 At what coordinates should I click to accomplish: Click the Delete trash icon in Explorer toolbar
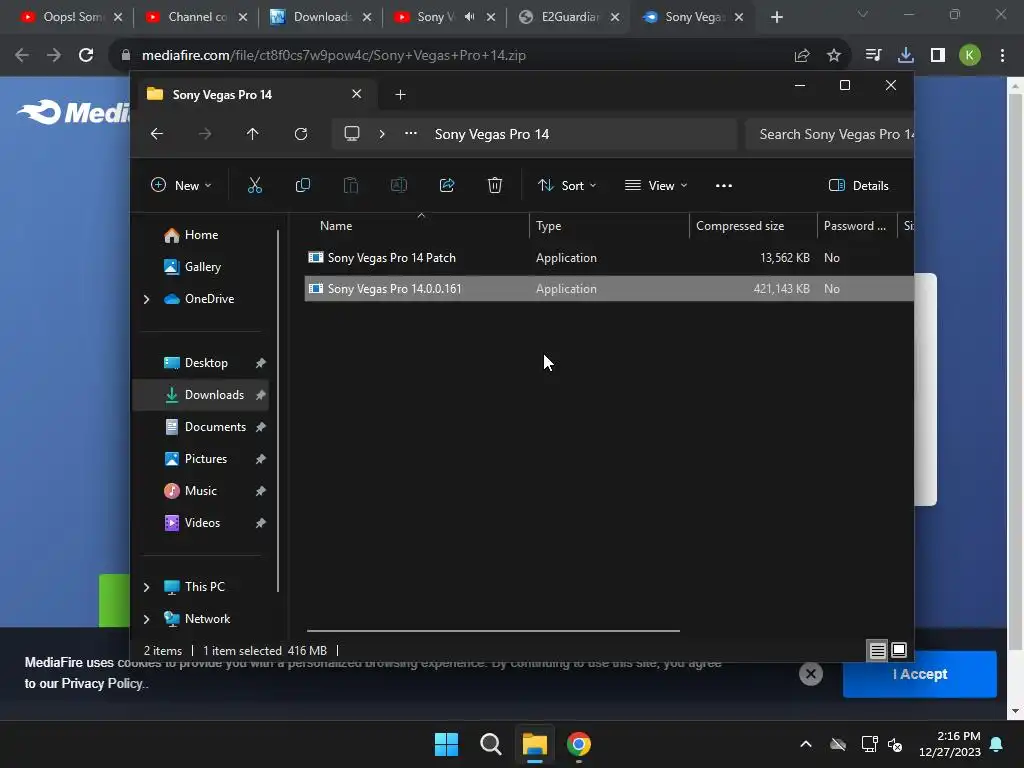pyautogui.click(x=495, y=185)
